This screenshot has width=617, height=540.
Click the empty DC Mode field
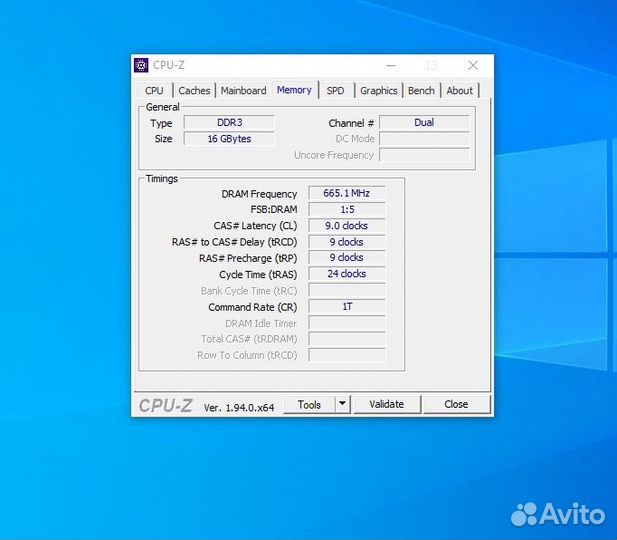coord(424,139)
